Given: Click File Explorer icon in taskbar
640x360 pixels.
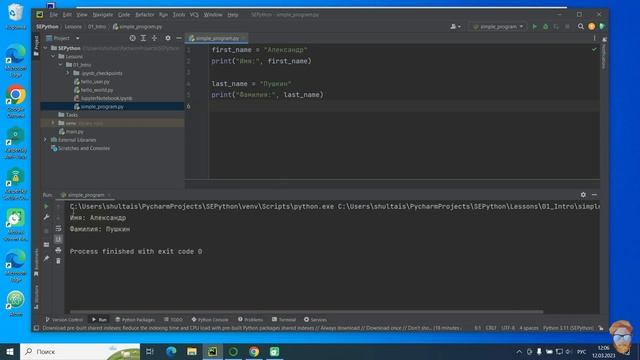Looking at the screenshot, I should [192, 351].
